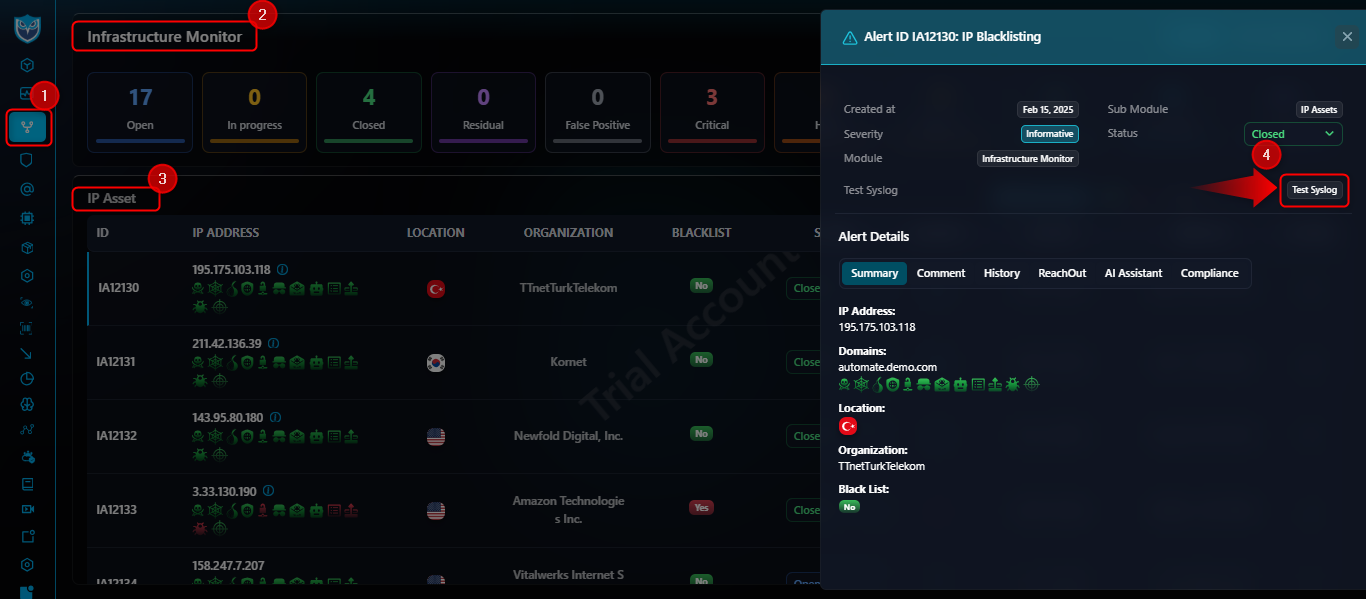Click Newfold Digital, Inc. organization cell
The width and height of the screenshot is (1366, 599).
pyautogui.click(x=568, y=436)
